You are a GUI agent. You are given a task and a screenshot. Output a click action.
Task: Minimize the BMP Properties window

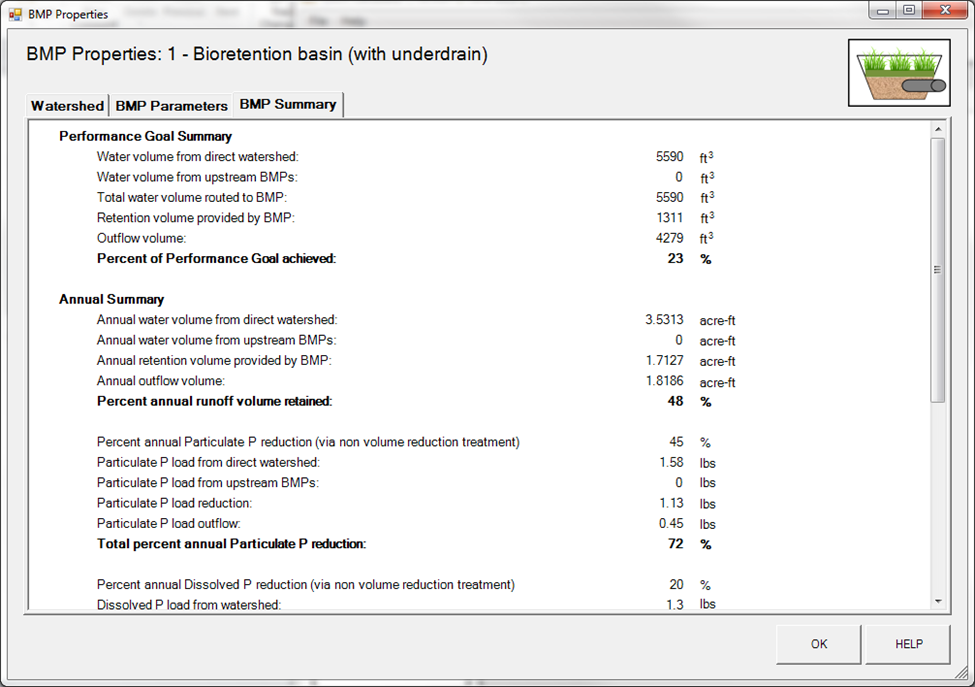(x=882, y=11)
